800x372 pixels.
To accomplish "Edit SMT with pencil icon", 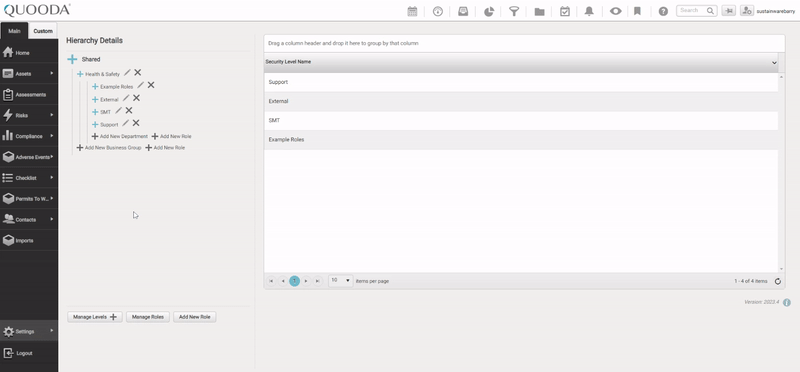I will click(118, 110).
